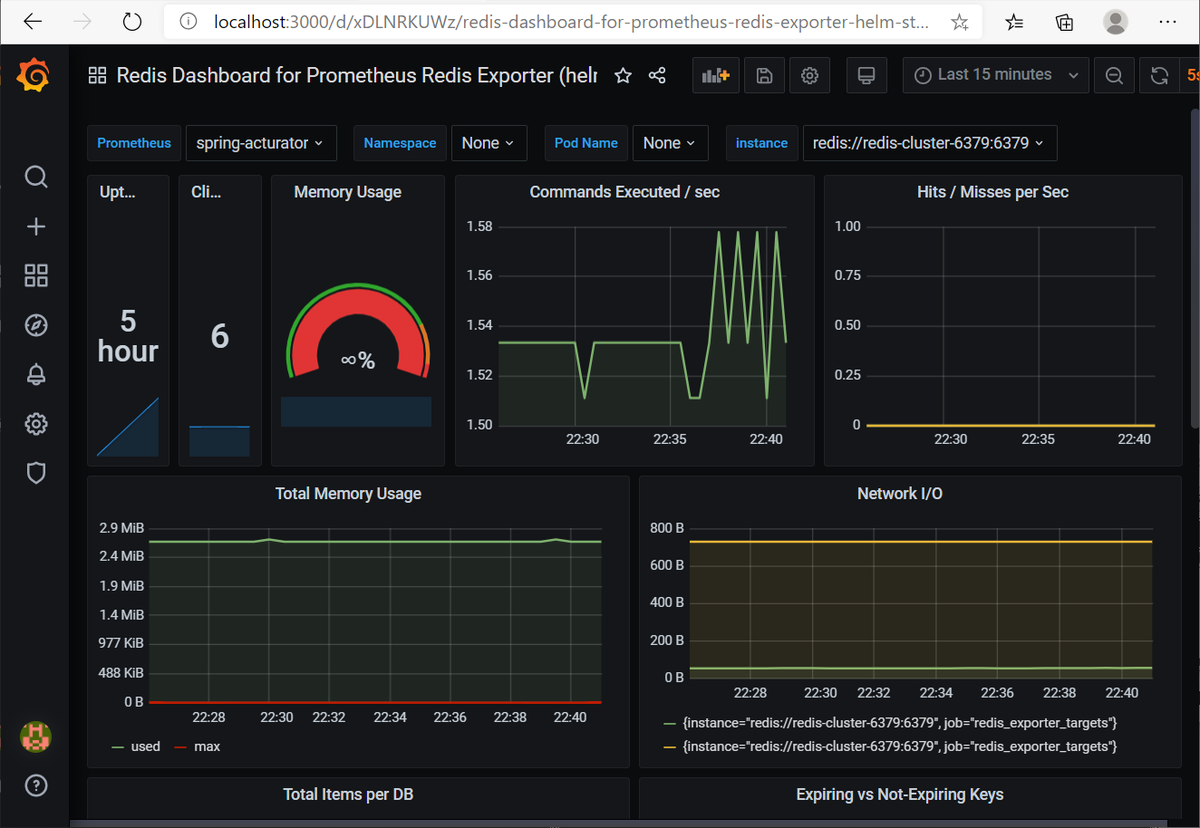Screen dimensions: 1200x828
Task: Open Commands Executed / sec panel menu
Action: (x=625, y=192)
